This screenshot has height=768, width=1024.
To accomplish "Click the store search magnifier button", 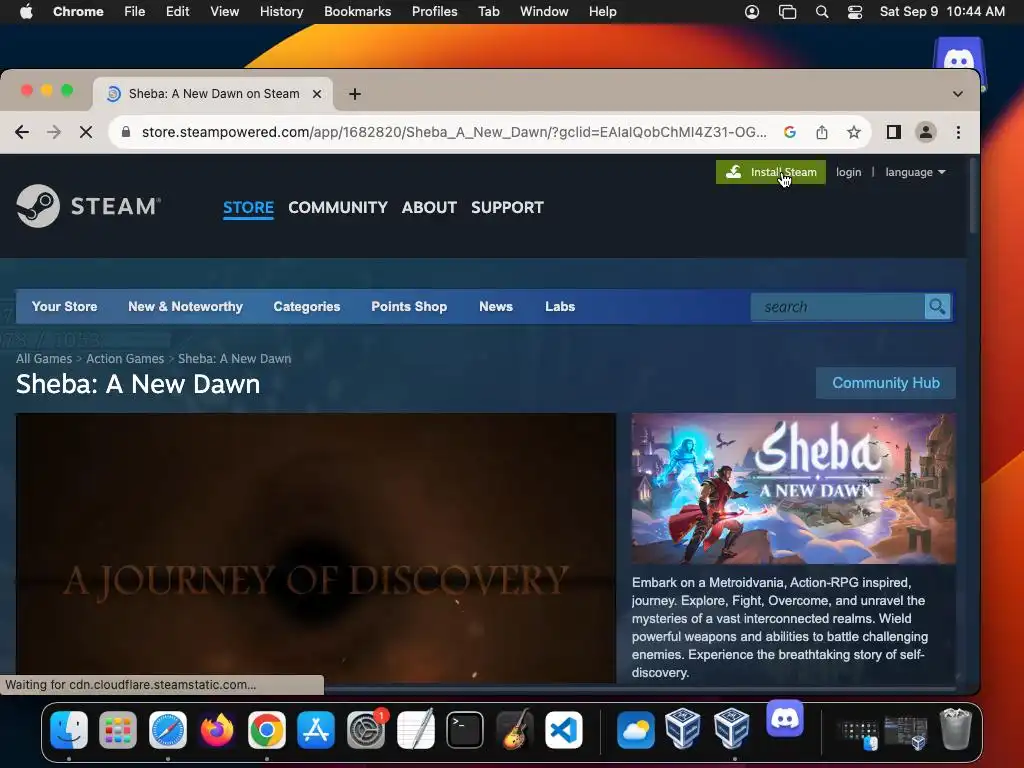I will (937, 306).
